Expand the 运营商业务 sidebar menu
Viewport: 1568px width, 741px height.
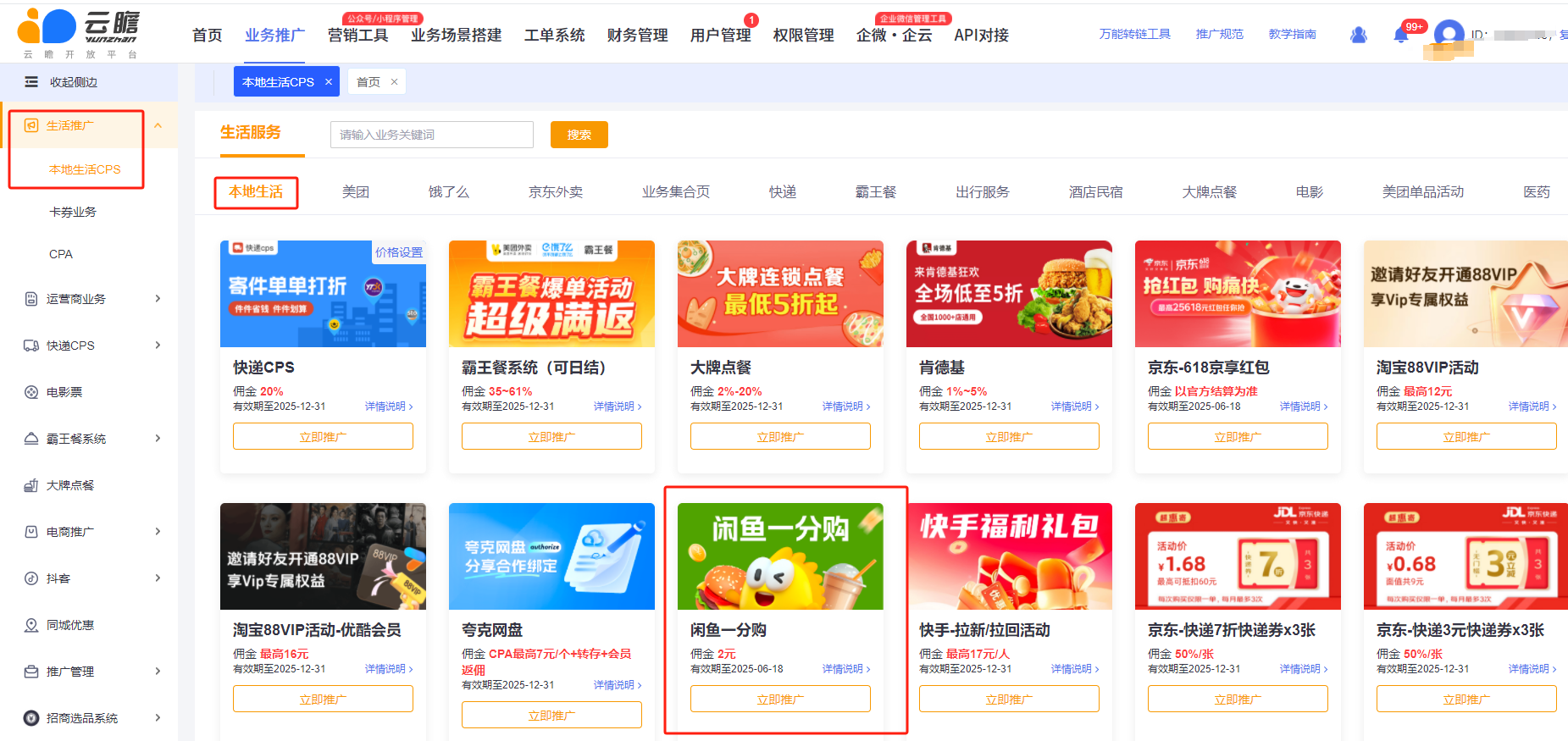click(158, 299)
